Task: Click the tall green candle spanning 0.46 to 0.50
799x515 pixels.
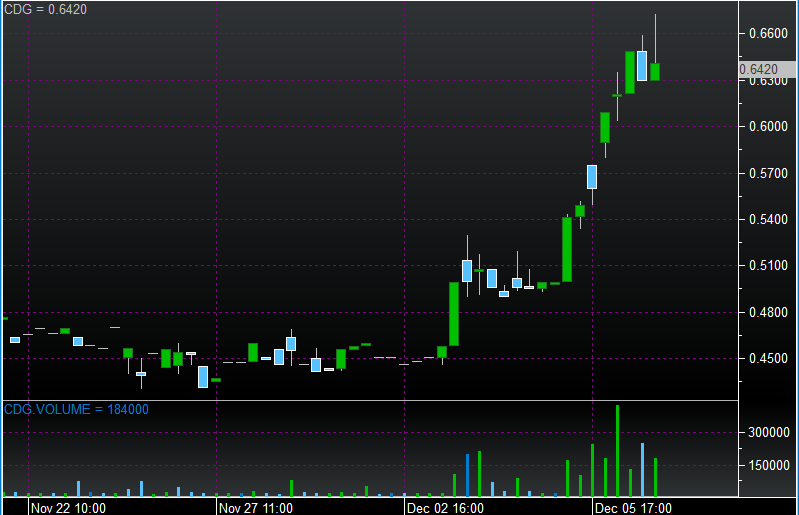Action: pos(454,314)
